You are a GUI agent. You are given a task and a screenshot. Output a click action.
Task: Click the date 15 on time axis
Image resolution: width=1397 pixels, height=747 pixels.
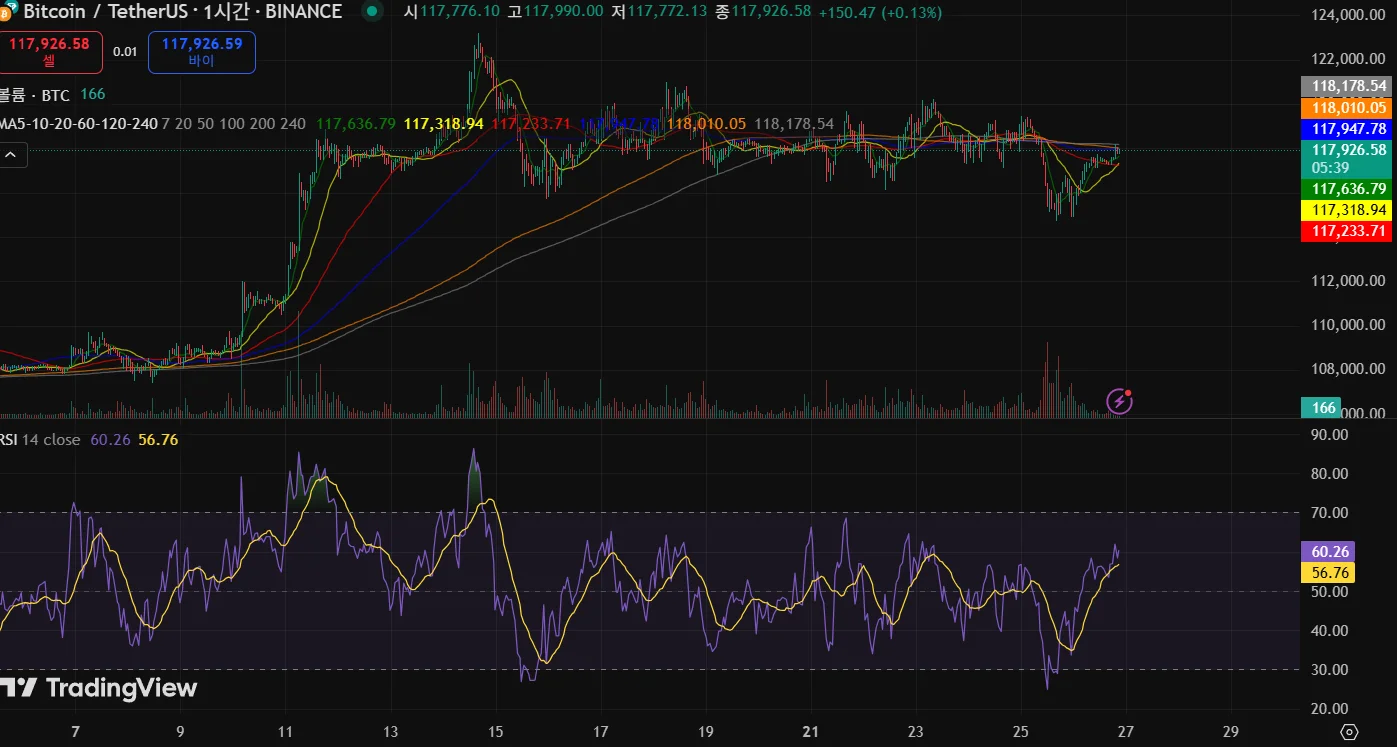(x=496, y=732)
